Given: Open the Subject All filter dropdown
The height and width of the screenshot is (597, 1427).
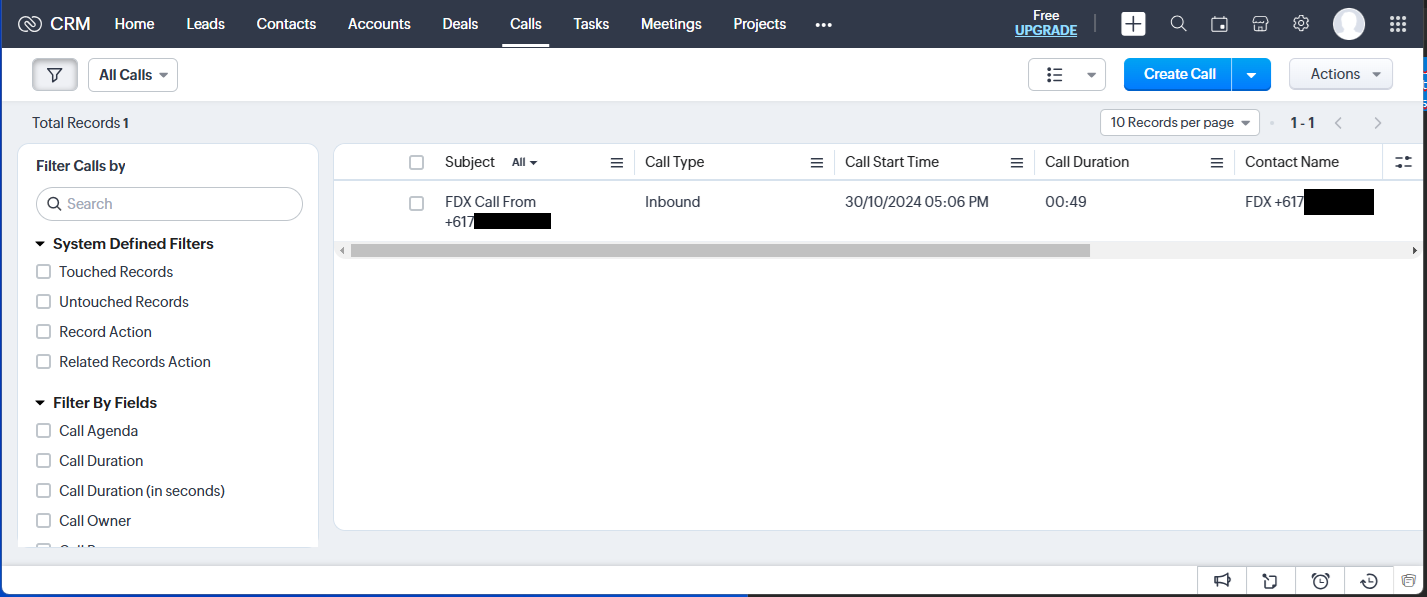Looking at the screenshot, I should (x=525, y=162).
